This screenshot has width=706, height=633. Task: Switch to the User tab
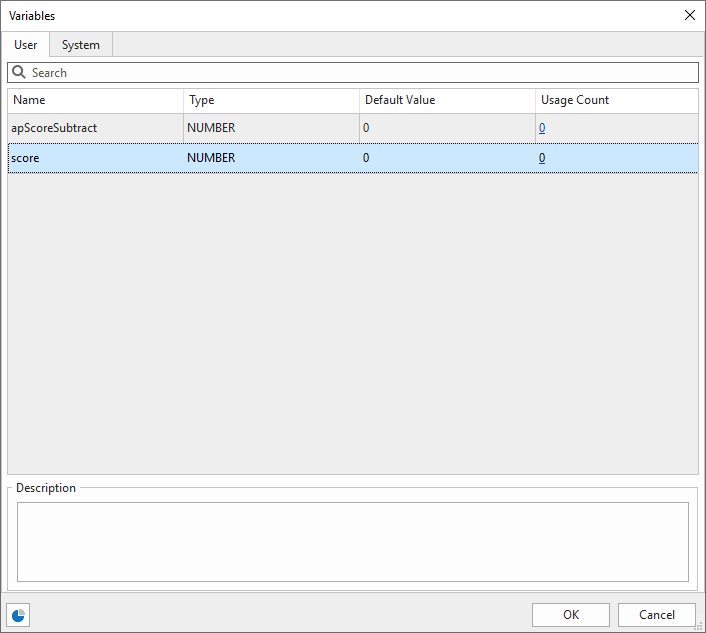[x=26, y=45]
